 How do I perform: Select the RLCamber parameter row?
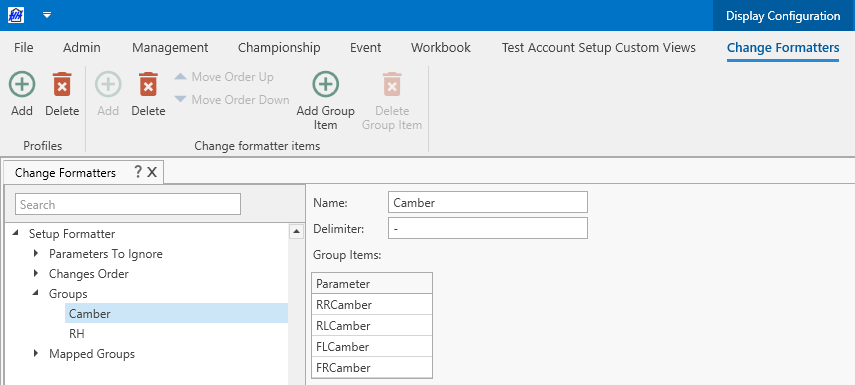point(372,326)
